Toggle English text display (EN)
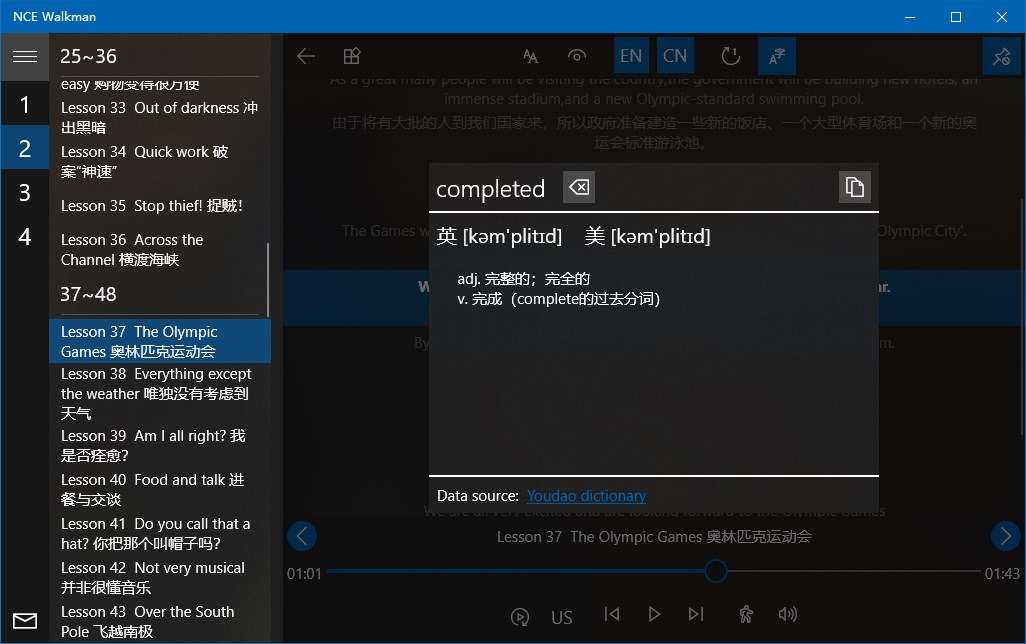This screenshot has height=644, width=1026. (x=631, y=56)
